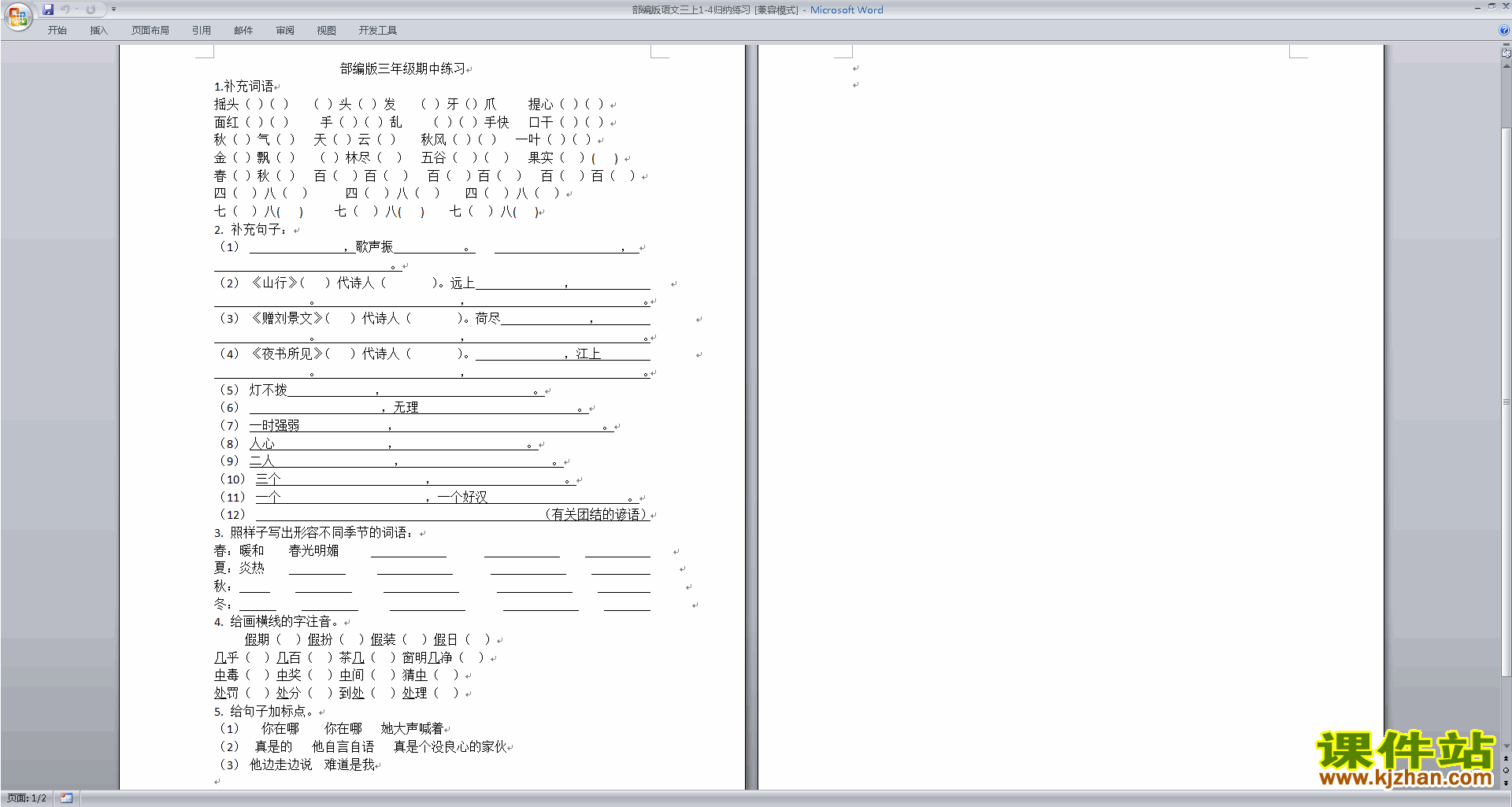The image size is (1512, 807).
Task: Click the heading 2. 补充句子
Action: [x=250, y=230]
